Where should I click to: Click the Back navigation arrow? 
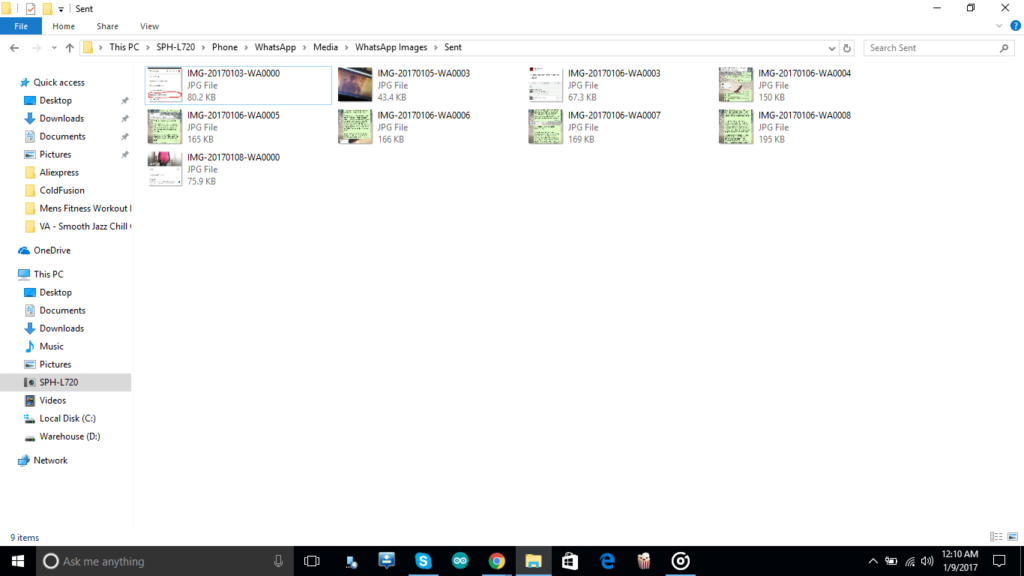point(14,48)
